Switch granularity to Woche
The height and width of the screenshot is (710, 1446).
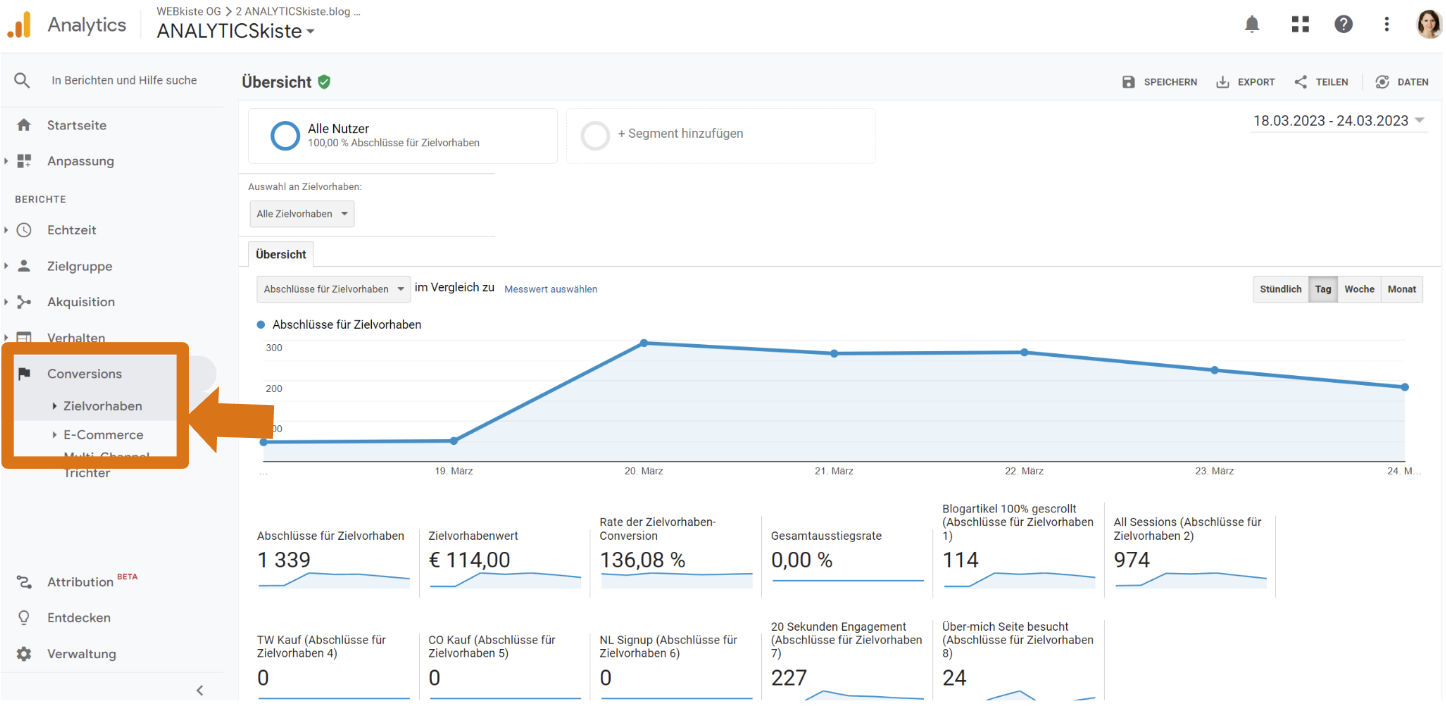point(1359,289)
